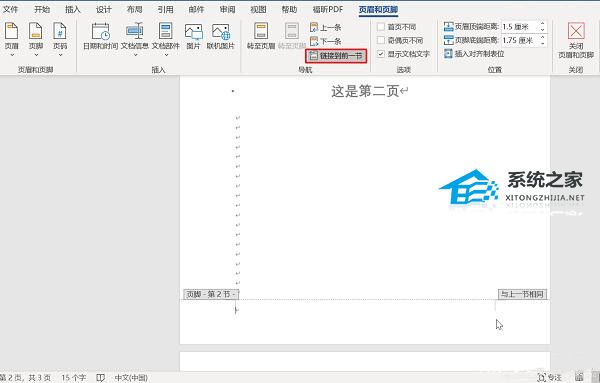Toggle Link to Previous (链接到前一节)
This screenshot has width=600, height=383.
336,56
